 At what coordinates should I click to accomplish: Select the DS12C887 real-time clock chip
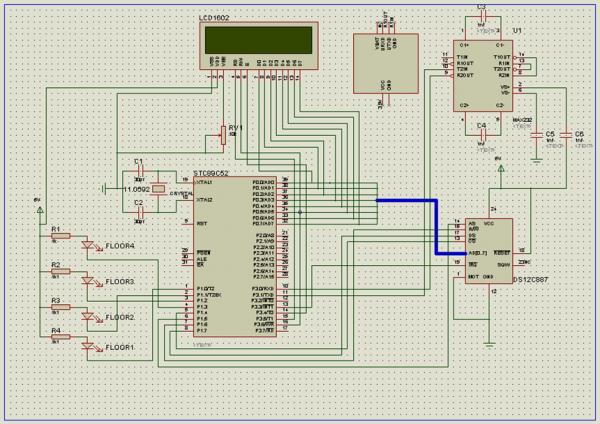488,250
